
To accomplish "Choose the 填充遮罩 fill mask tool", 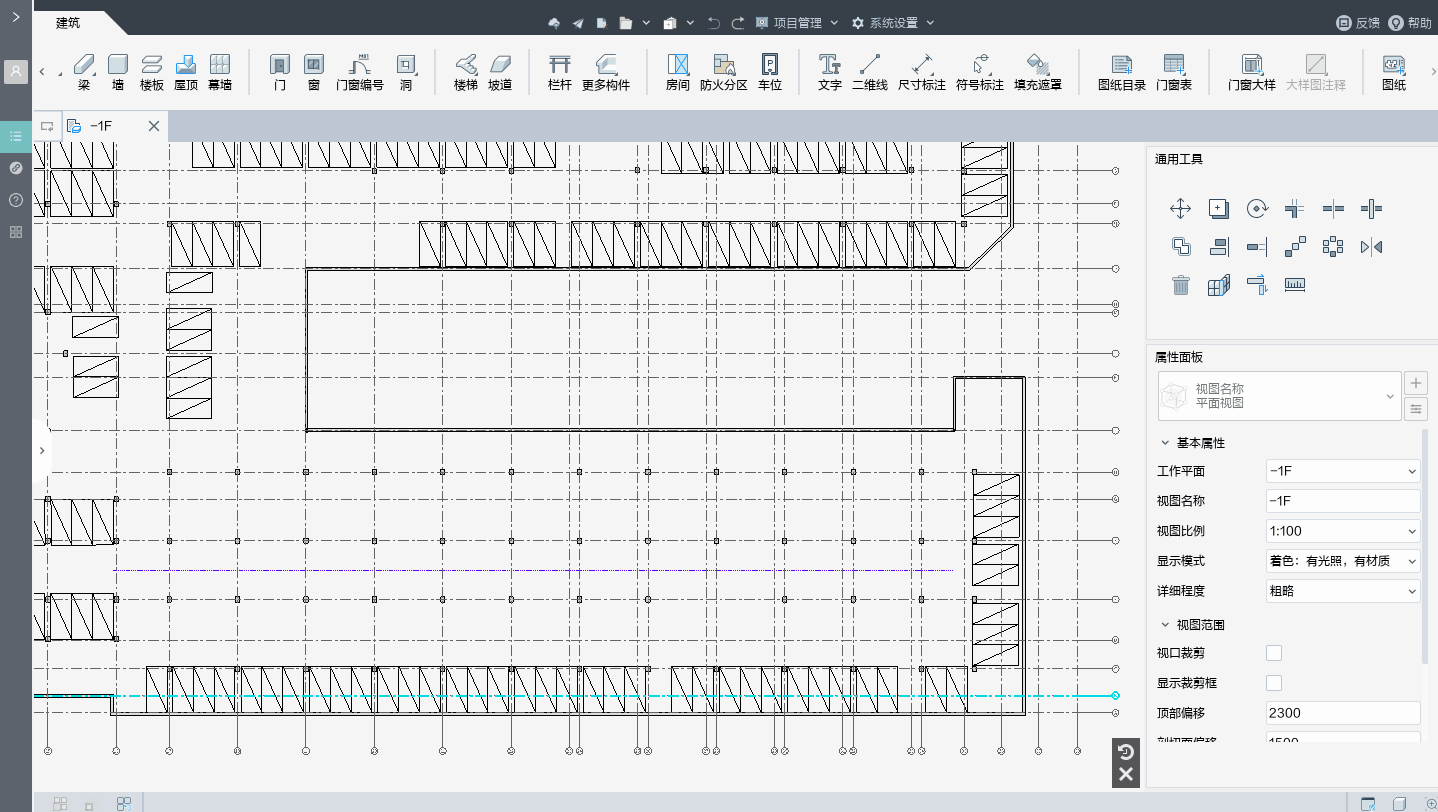I will (x=1038, y=73).
